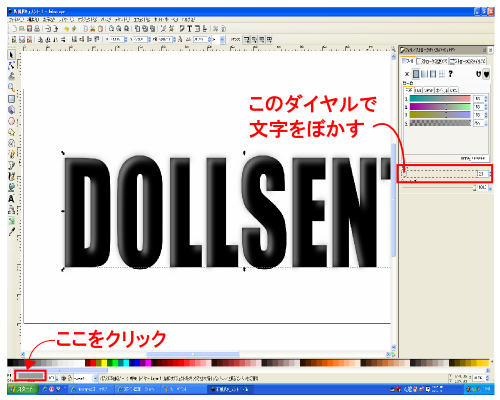Select the Tweak tool in toolbox

tap(11, 76)
